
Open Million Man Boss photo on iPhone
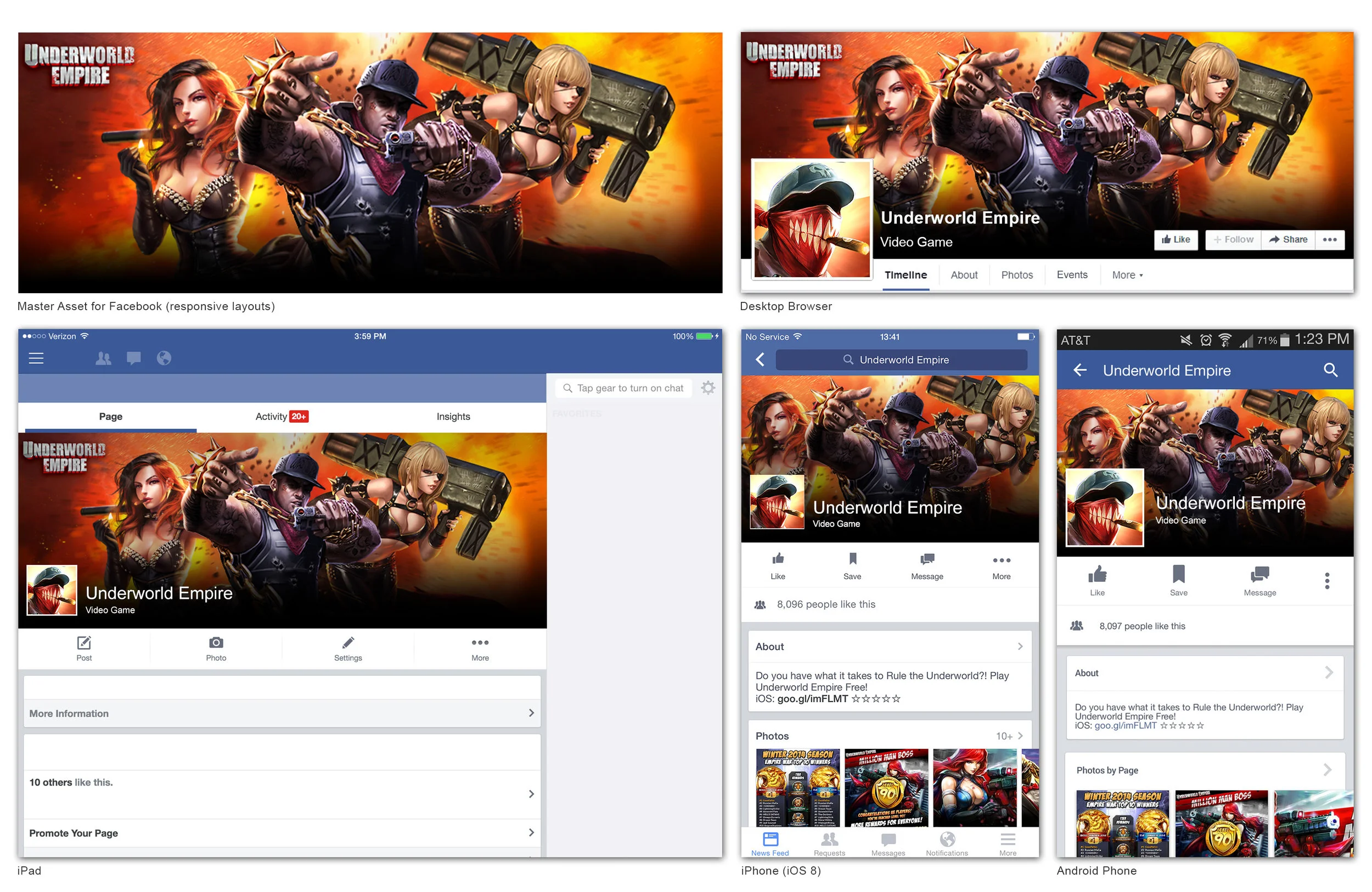886,788
